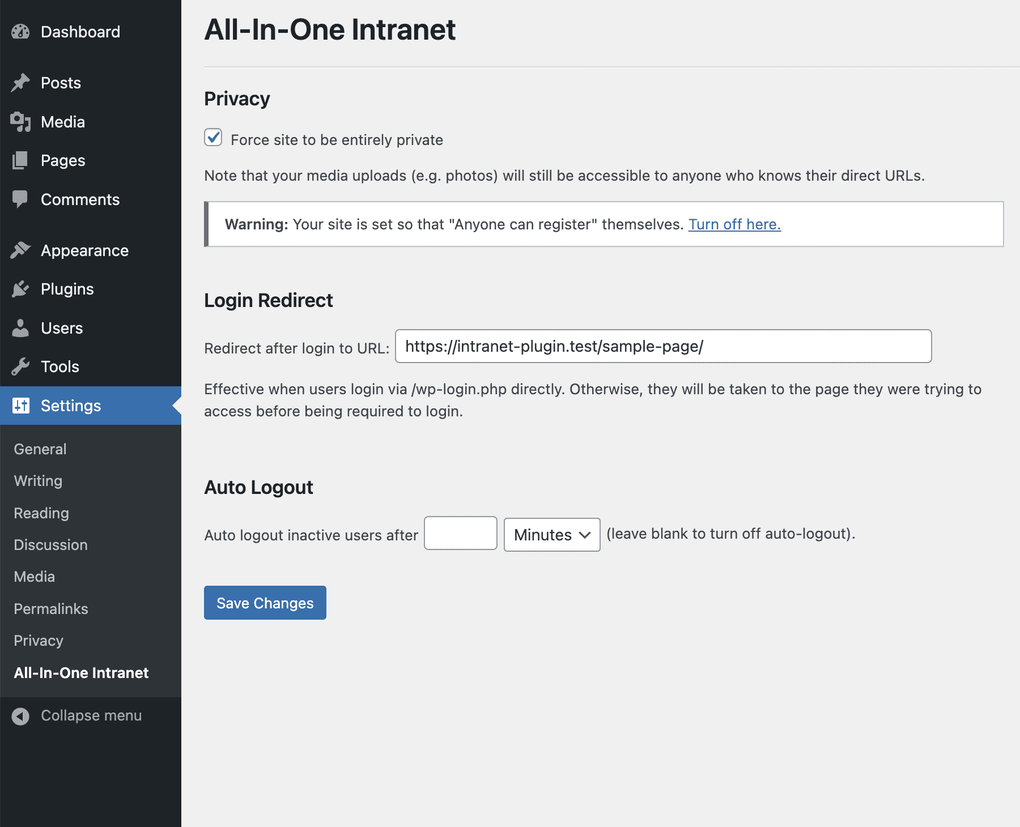The image size is (1020, 827).
Task: Open Comments using the speech bubble icon
Action: pos(20,199)
